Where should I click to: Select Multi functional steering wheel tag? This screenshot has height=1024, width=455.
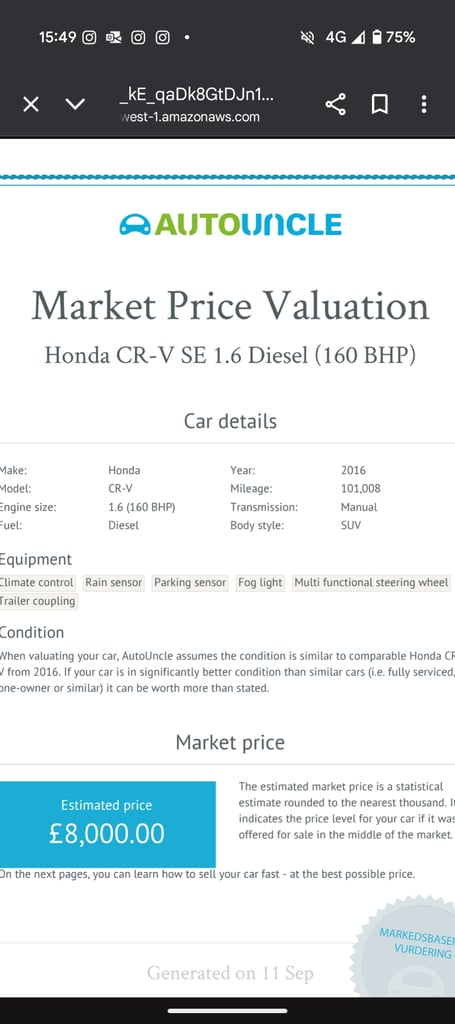(x=371, y=583)
